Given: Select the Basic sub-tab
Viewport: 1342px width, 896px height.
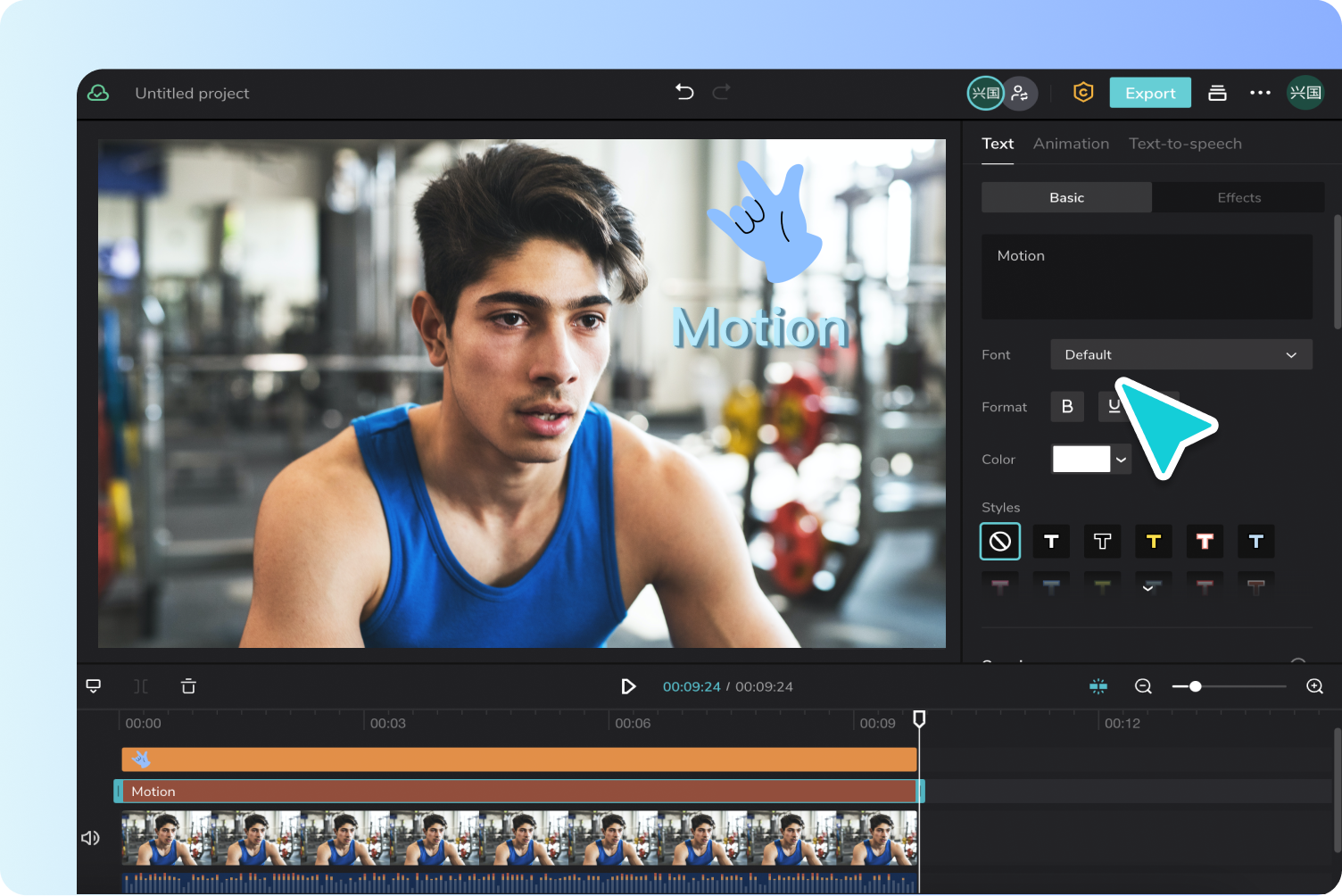Looking at the screenshot, I should (x=1066, y=197).
